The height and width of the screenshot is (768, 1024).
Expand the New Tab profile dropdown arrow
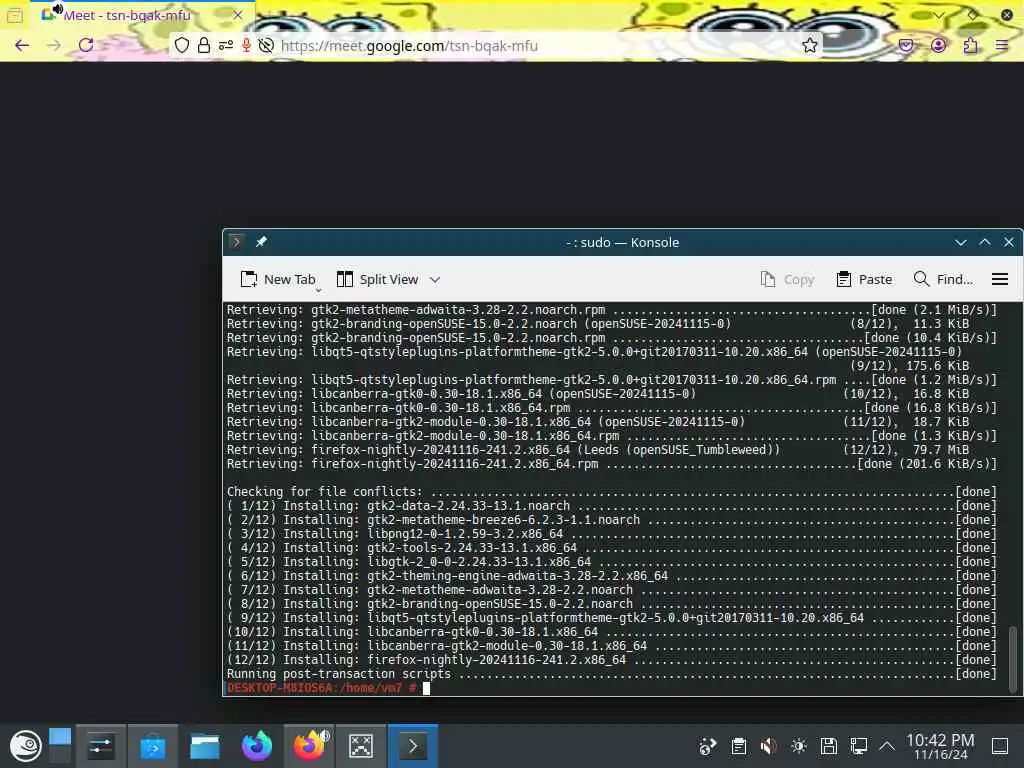click(x=319, y=290)
